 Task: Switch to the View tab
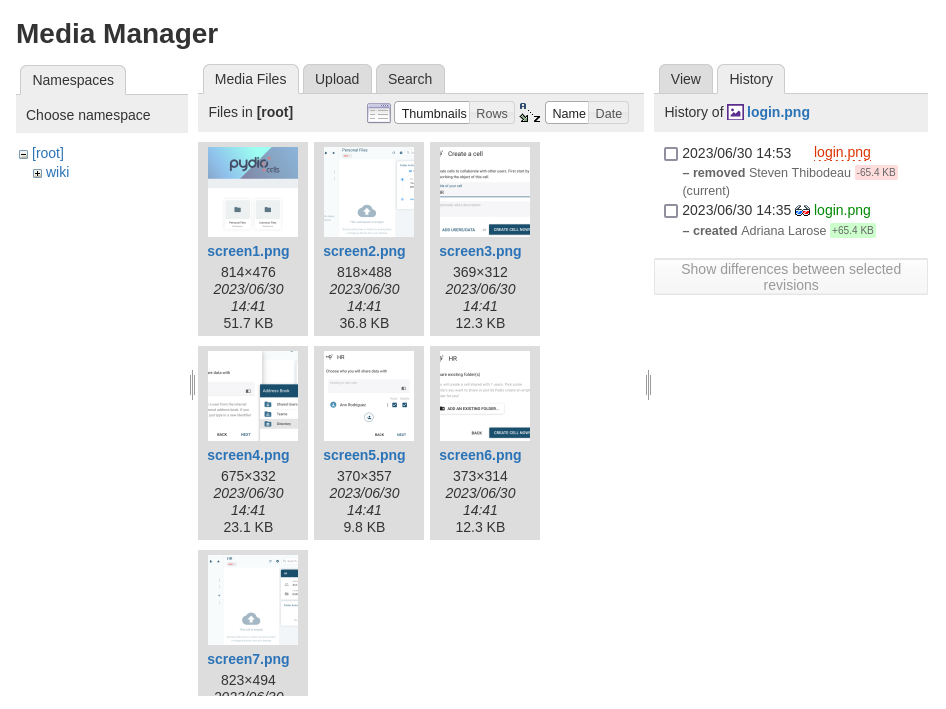click(685, 79)
